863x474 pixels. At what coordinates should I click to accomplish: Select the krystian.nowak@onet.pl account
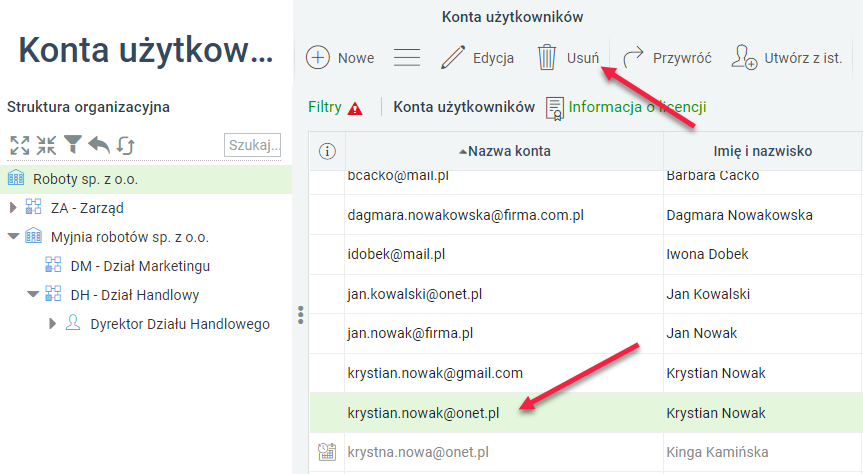pyautogui.click(x=423, y=413)
